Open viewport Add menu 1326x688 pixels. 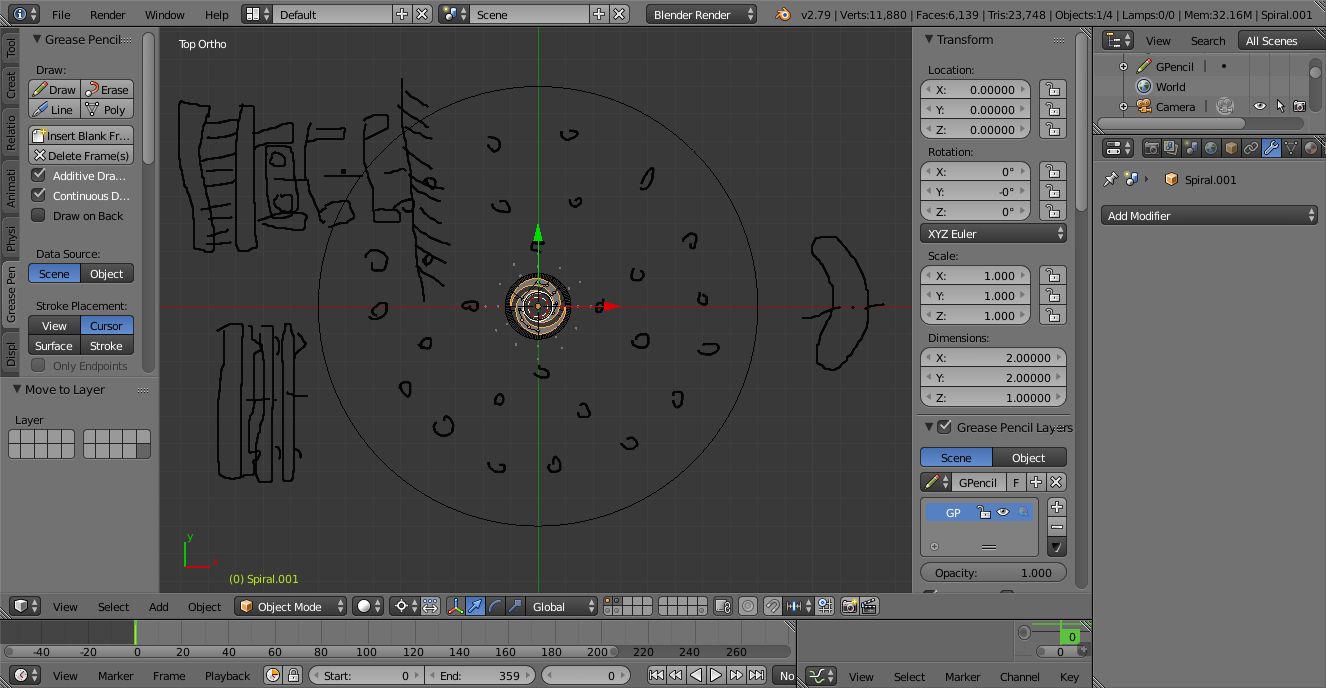[x=159, y=606]
